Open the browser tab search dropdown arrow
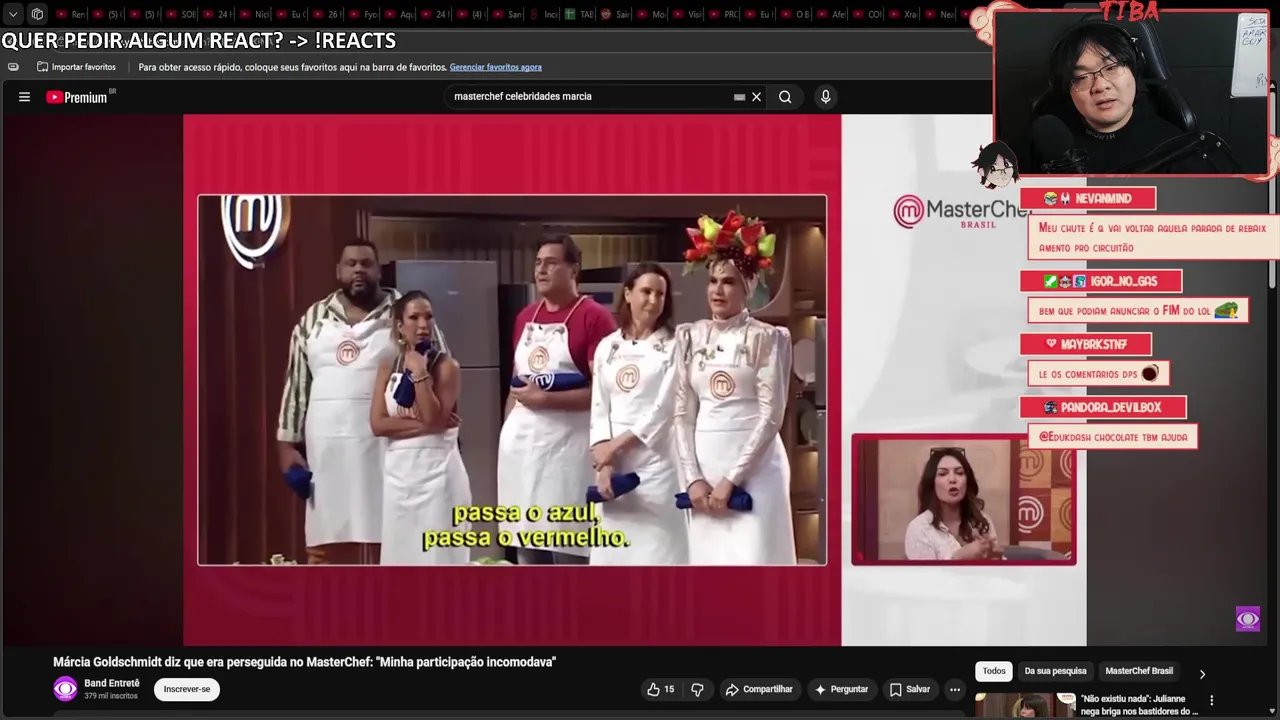The height and width of the screenshot is (720, 1280). 13,14
